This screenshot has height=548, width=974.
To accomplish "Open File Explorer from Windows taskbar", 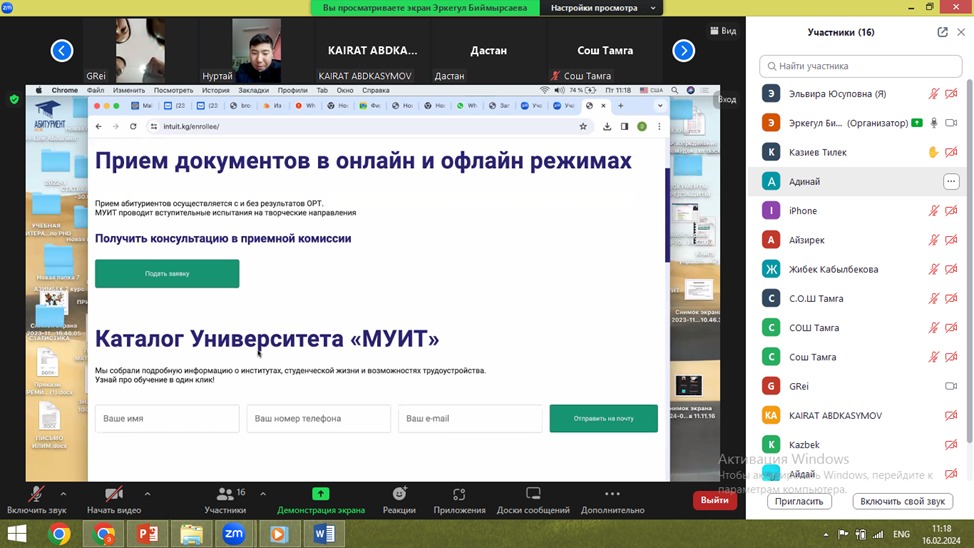I will tap(191, 534).
